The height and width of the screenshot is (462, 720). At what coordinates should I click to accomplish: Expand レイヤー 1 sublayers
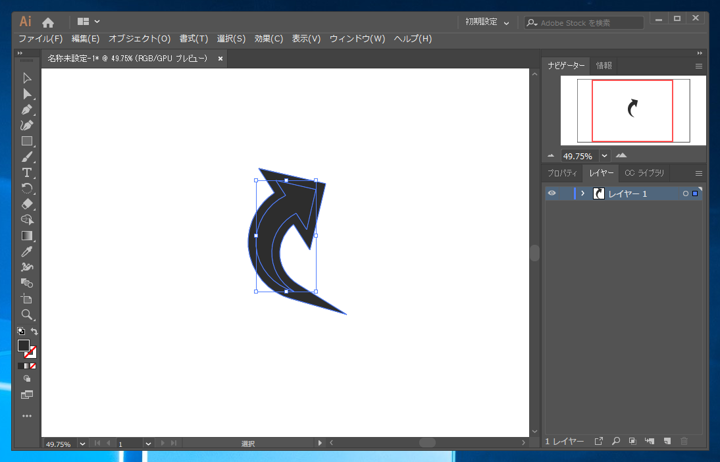pos(583,193)
